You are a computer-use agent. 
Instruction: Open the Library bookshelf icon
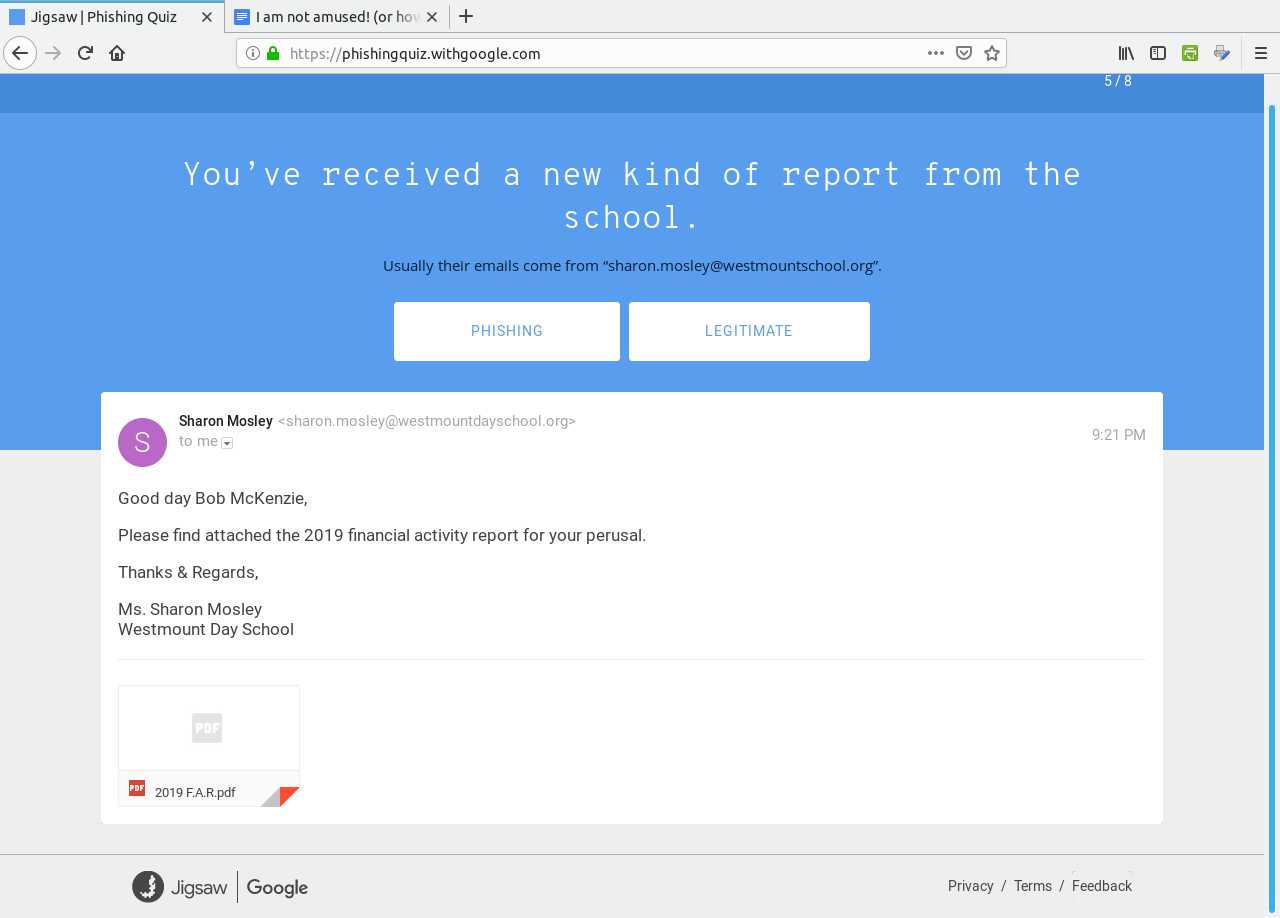[1126, 53]
